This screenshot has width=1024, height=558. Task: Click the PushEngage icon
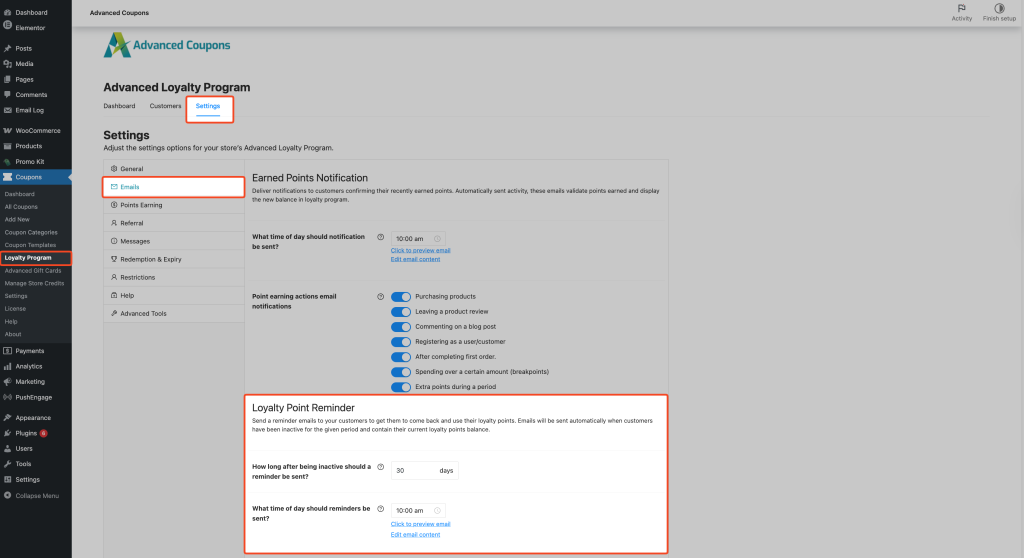pyautogui.click(x=8, y=397)
